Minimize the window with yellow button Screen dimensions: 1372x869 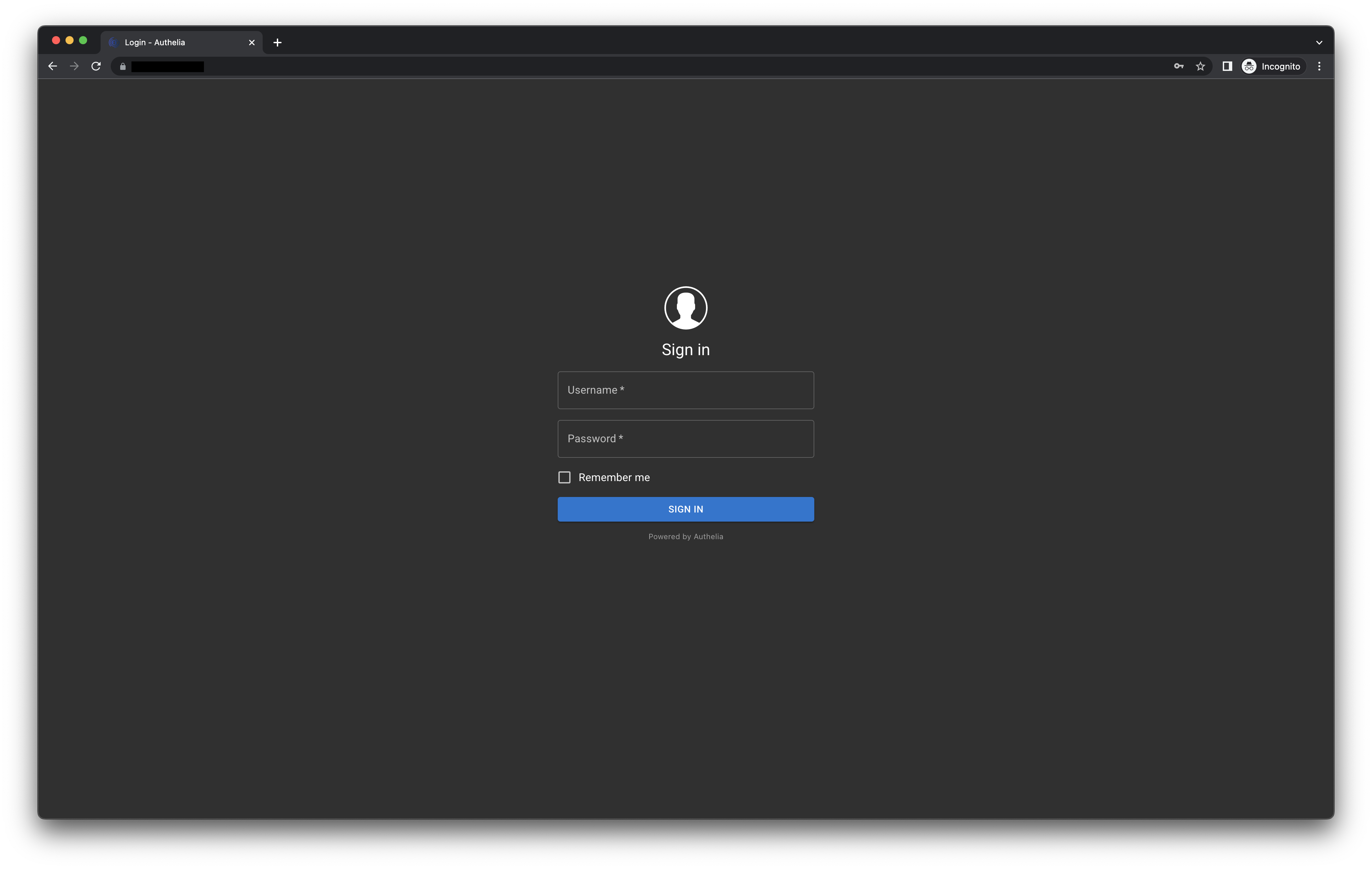click(70, 40)
